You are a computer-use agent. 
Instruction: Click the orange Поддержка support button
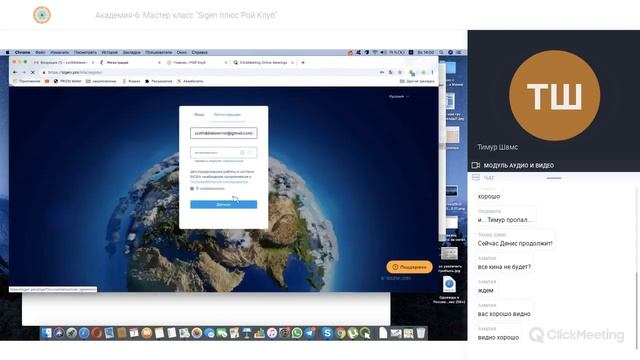409,267
